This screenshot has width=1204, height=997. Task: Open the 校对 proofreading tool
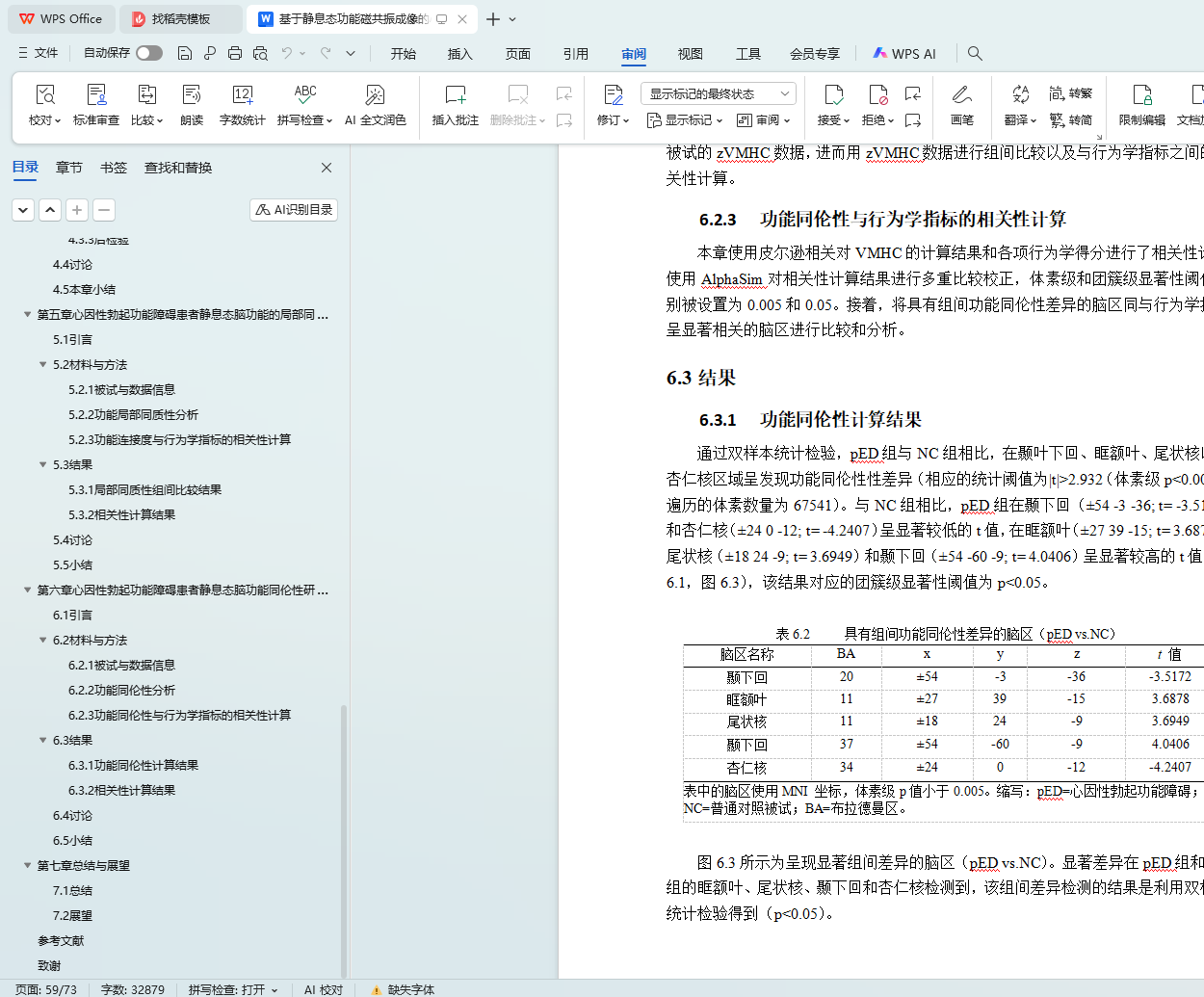pyautogui.click(x=45, y=105)
